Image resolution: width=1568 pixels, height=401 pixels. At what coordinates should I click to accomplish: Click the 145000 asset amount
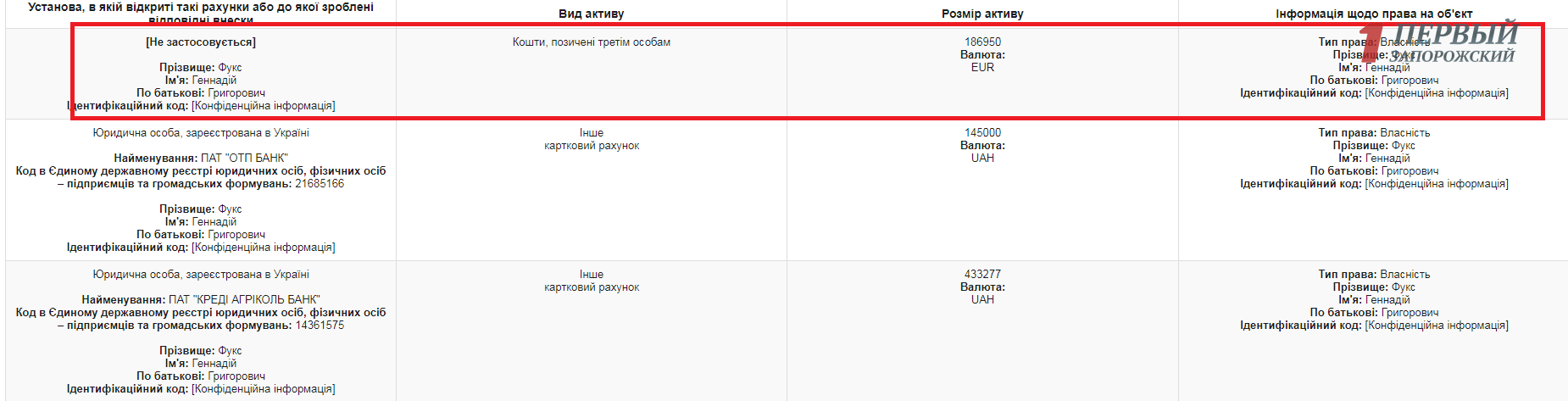pyautogui.click(x=982, y=132)
